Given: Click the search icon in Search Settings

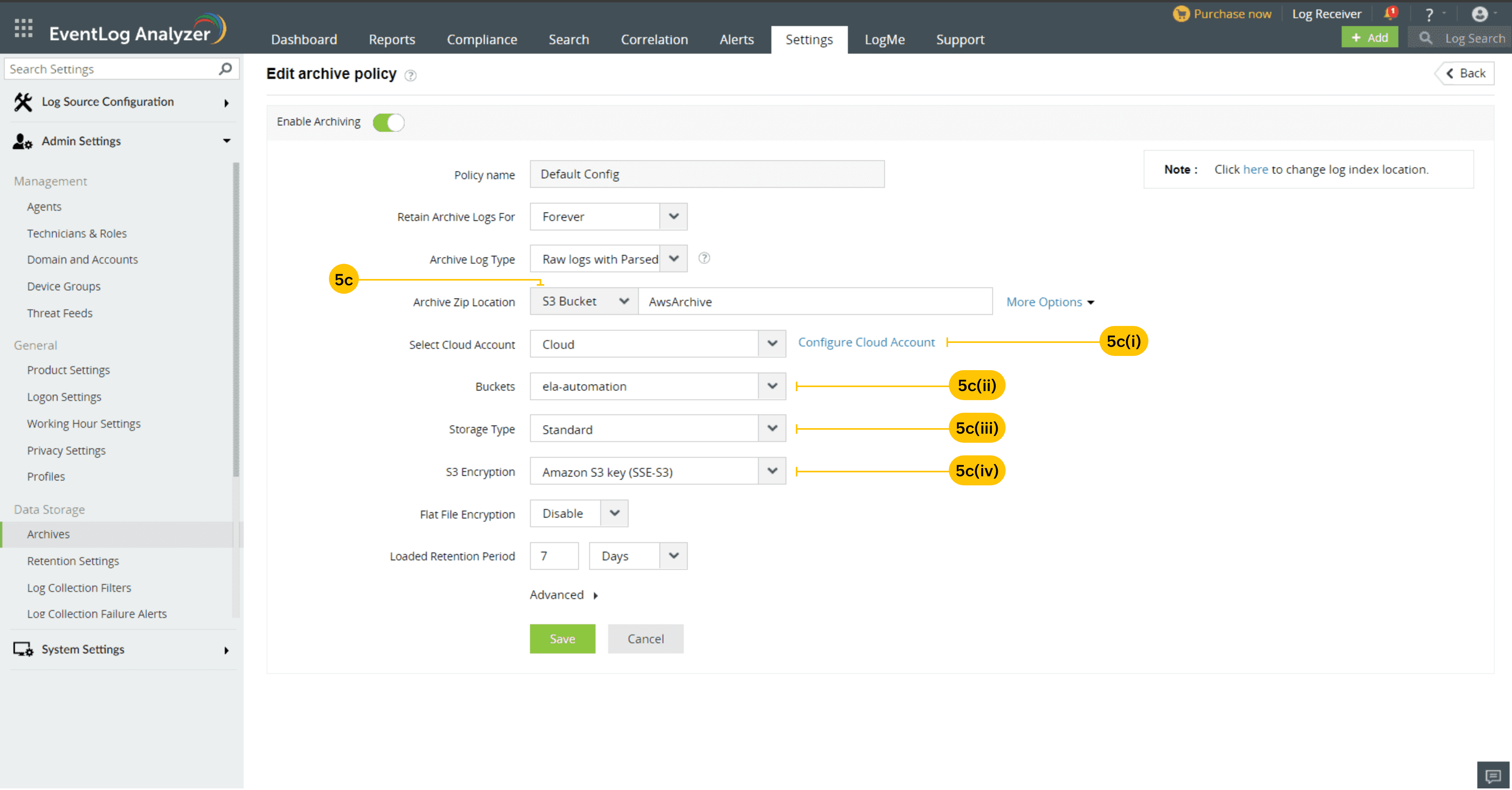Looking at the screenshot, I should [x=225, y=69].
